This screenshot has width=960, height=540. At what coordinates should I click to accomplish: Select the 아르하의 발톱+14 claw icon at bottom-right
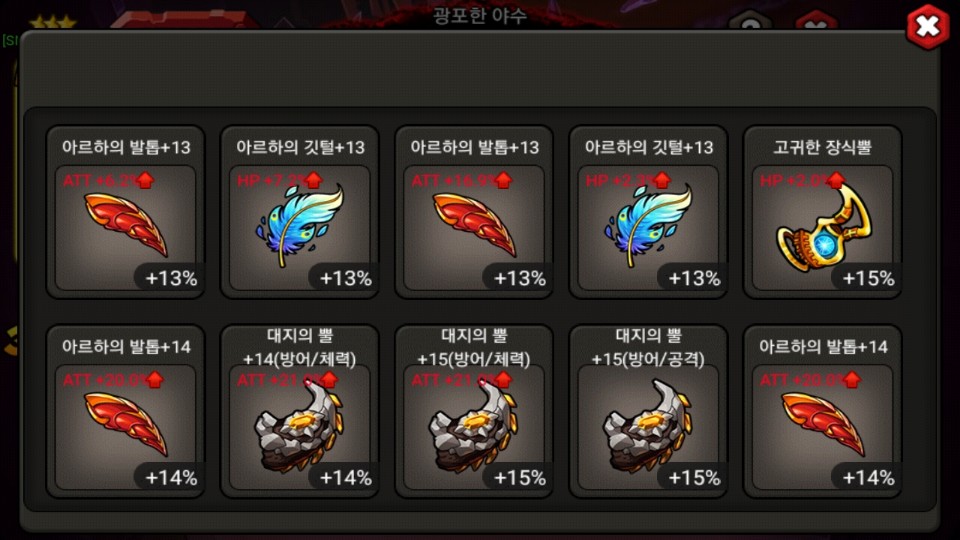823,424
